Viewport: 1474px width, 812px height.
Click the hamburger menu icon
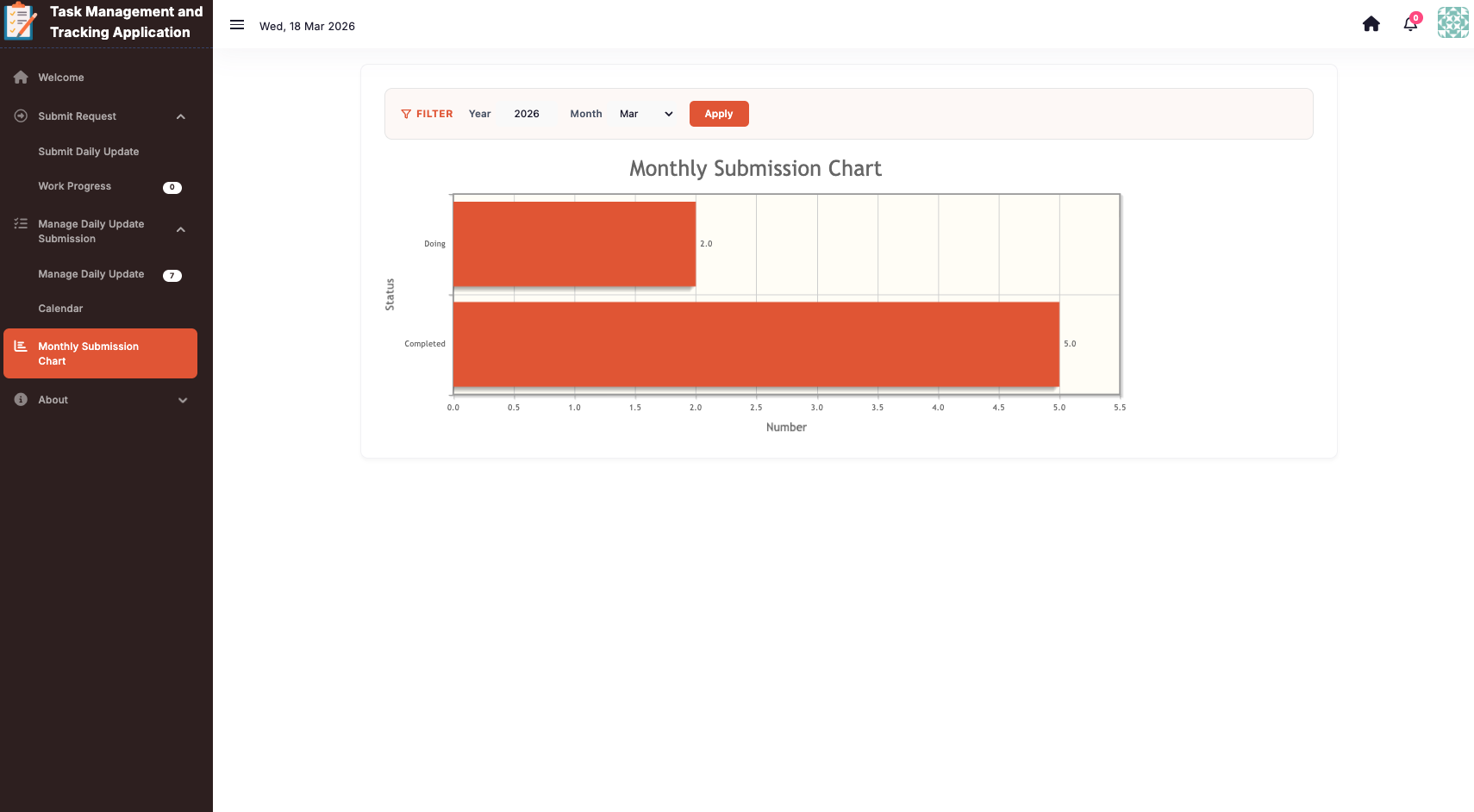237,25
